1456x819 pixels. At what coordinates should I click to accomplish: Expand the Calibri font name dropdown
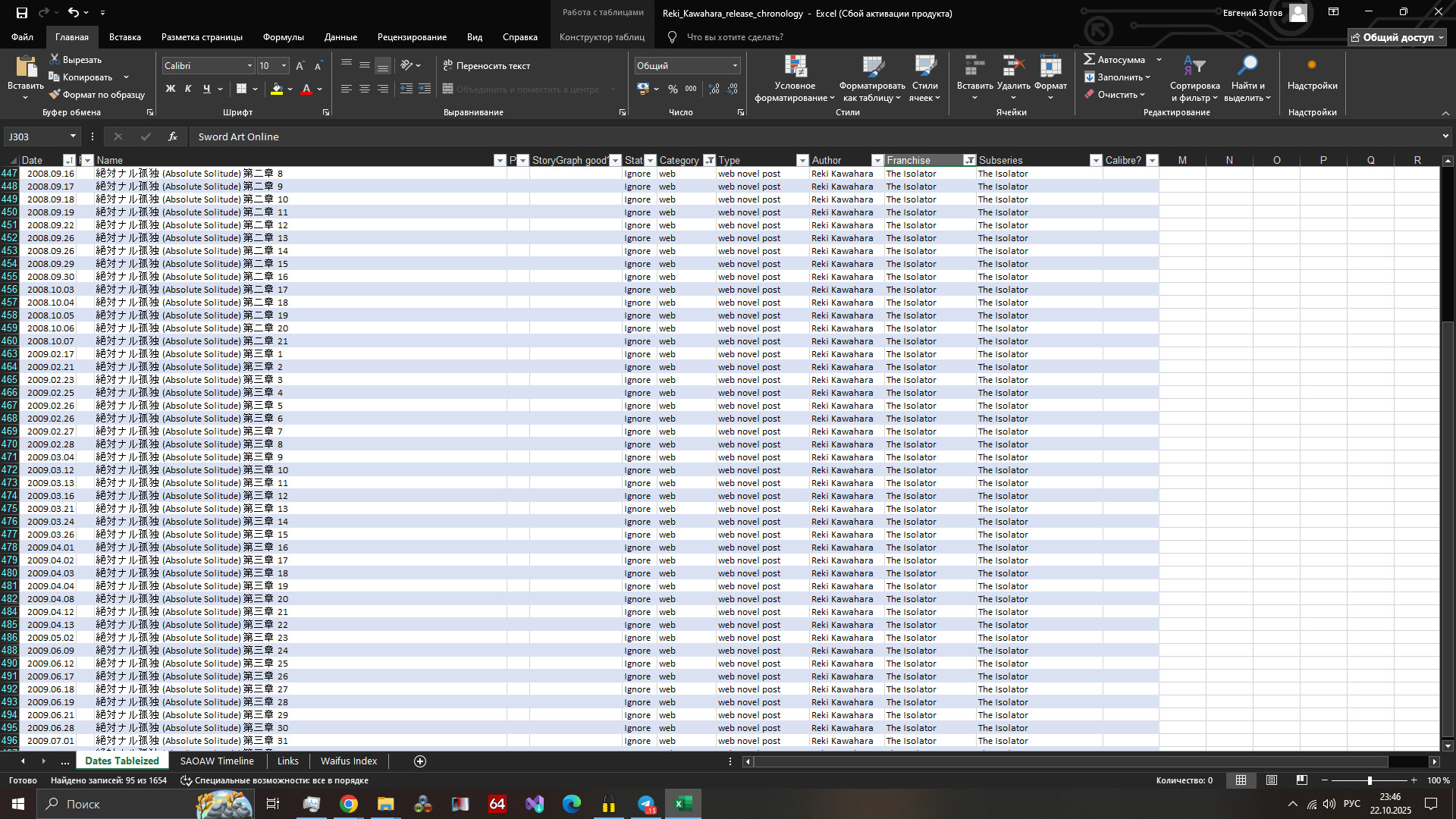[249, 66]
